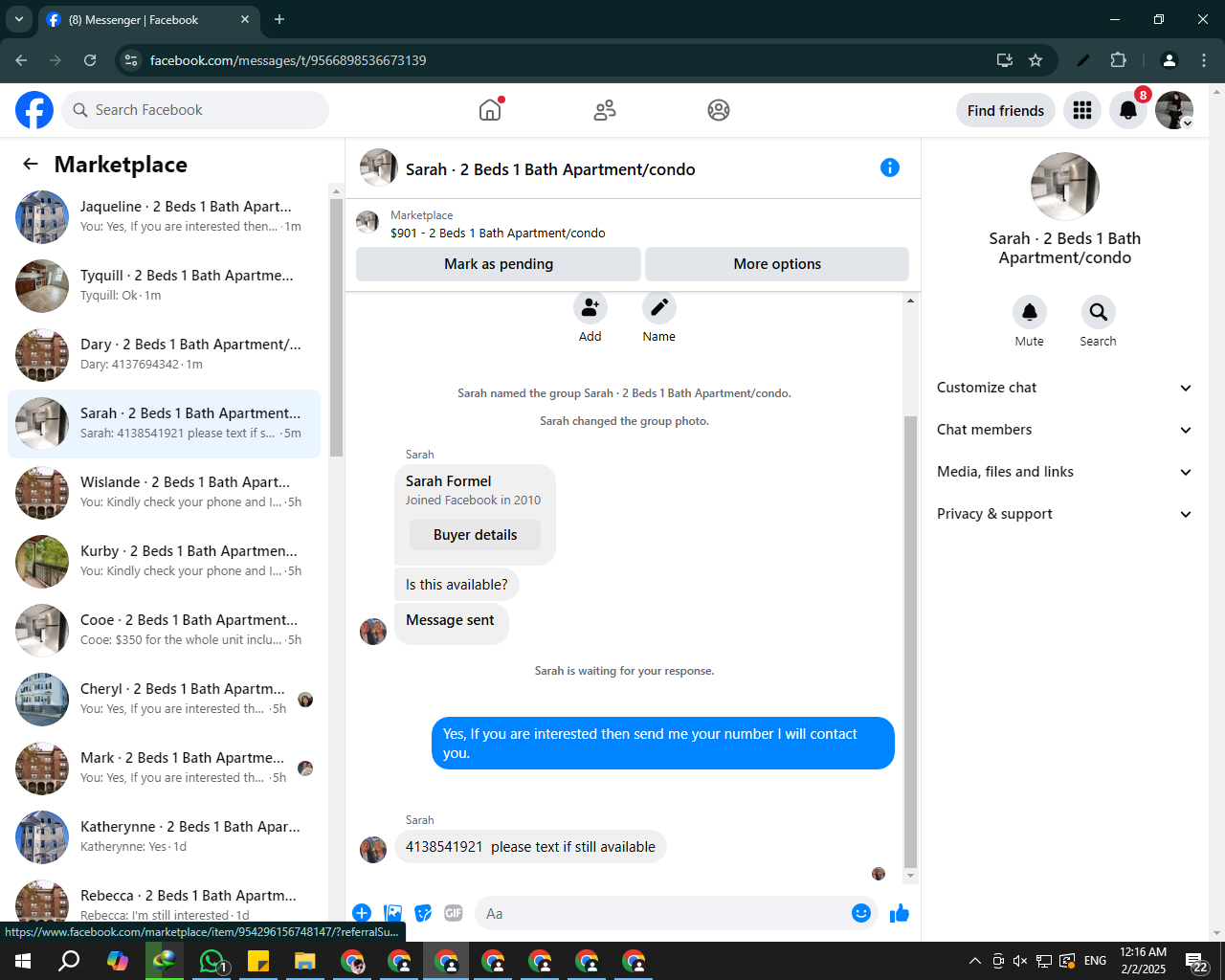Screen dimensions: 1225x980
Task: Open File Explorer from the taskbar
Action: [304, 961]
